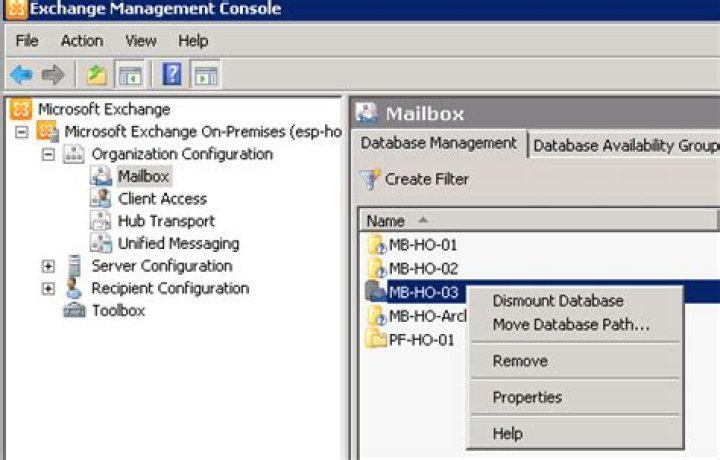Choose Dismount Database from context menu

557,301
